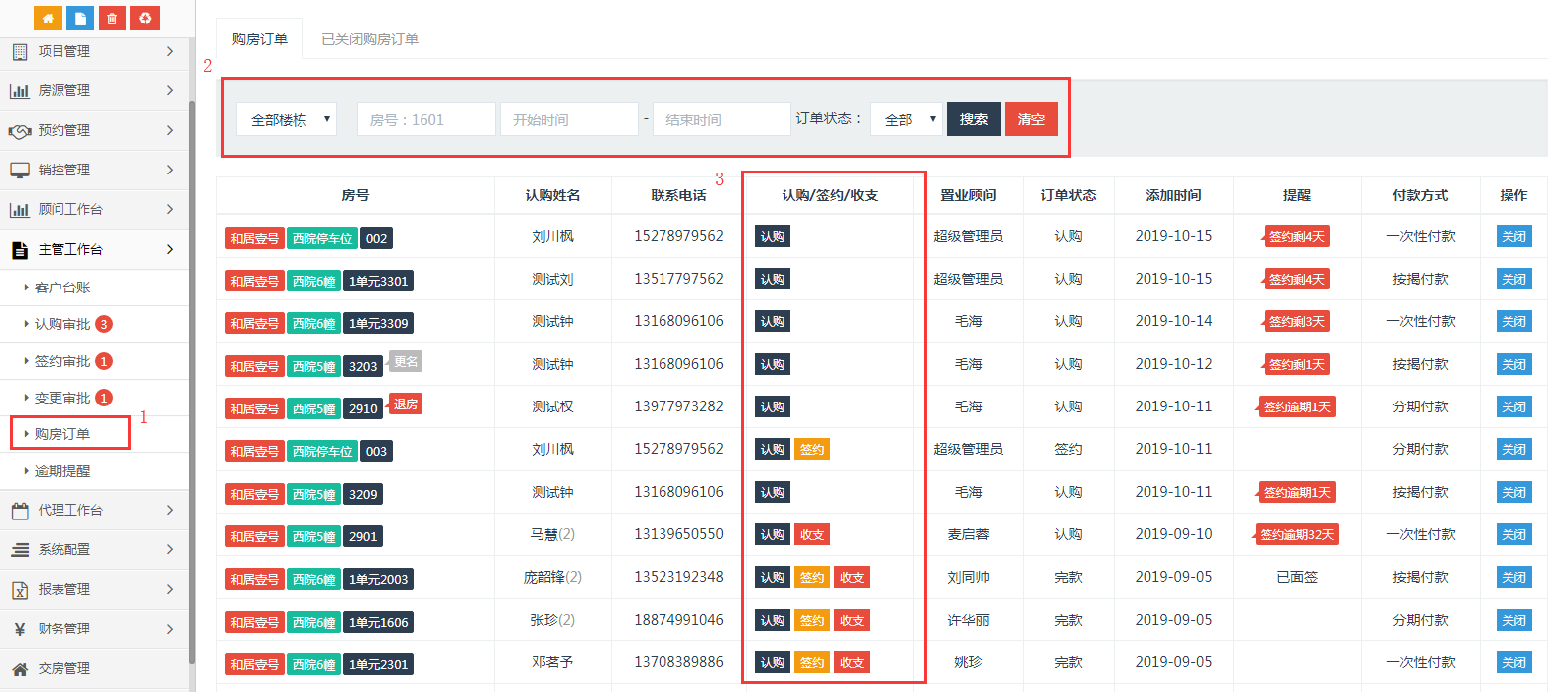Click the 收支 badge in room 2901 row

click(x=812, y=535)
